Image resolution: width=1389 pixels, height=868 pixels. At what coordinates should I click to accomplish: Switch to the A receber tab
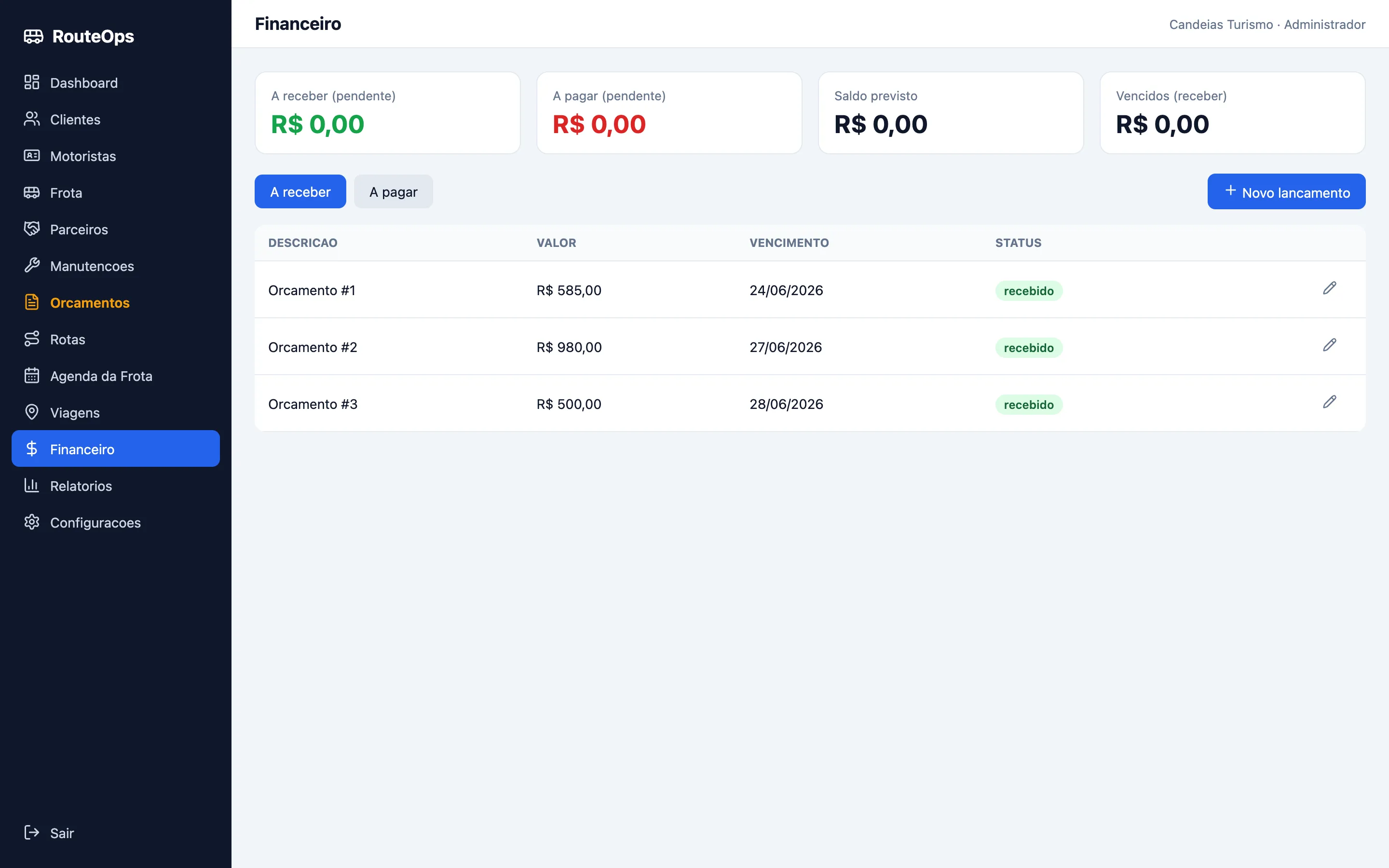pyautogui.click(x=300, y=192)
